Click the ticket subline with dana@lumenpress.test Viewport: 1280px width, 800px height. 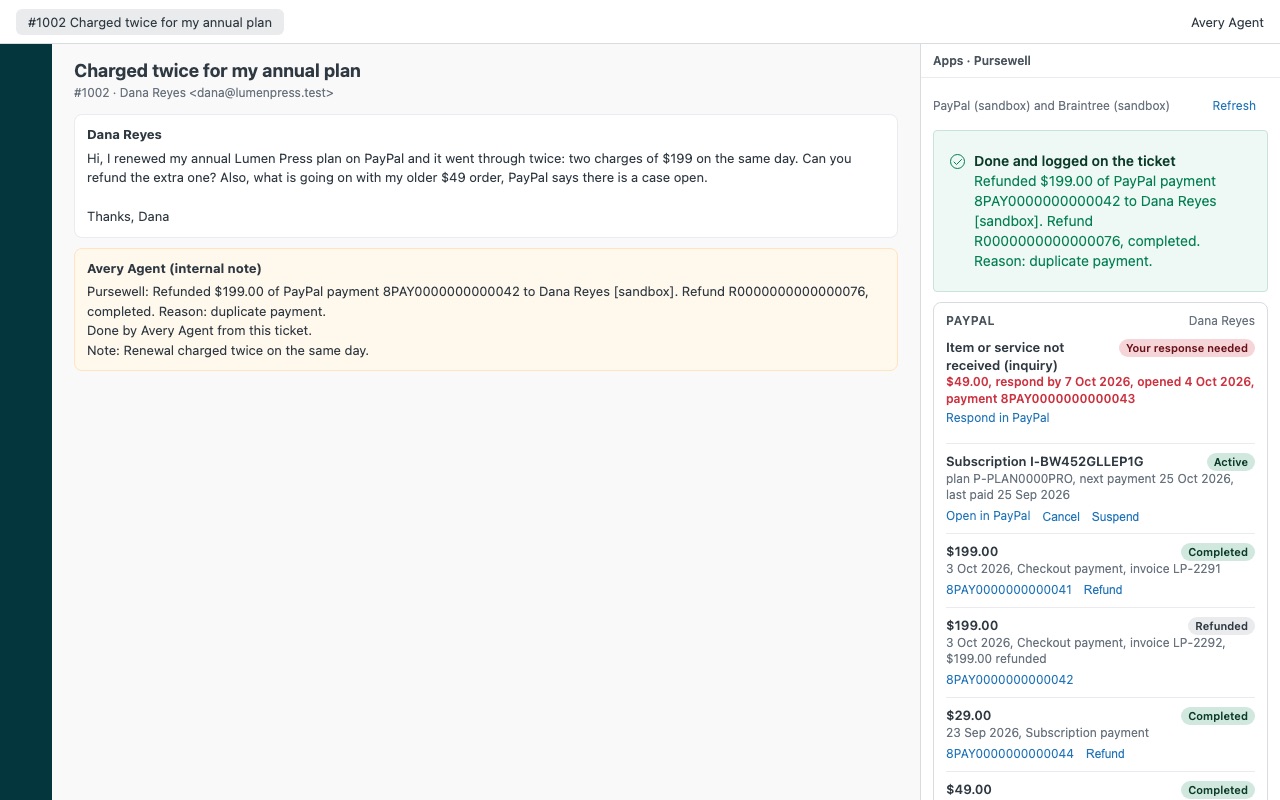[204, 93]
